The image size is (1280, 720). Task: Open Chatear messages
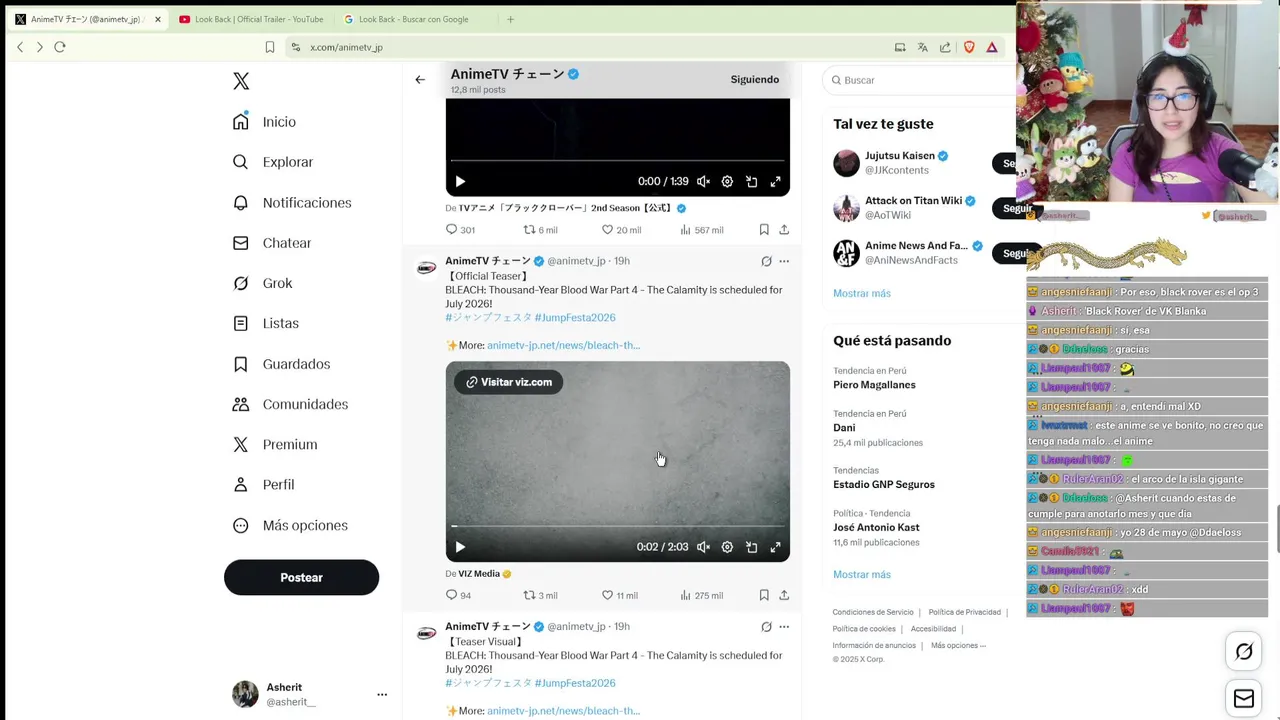click(272, 243)
